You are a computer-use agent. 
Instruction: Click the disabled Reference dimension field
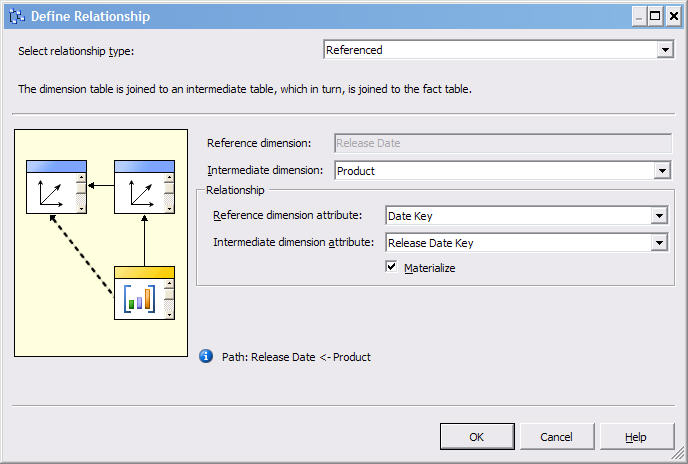coord(502,143)
